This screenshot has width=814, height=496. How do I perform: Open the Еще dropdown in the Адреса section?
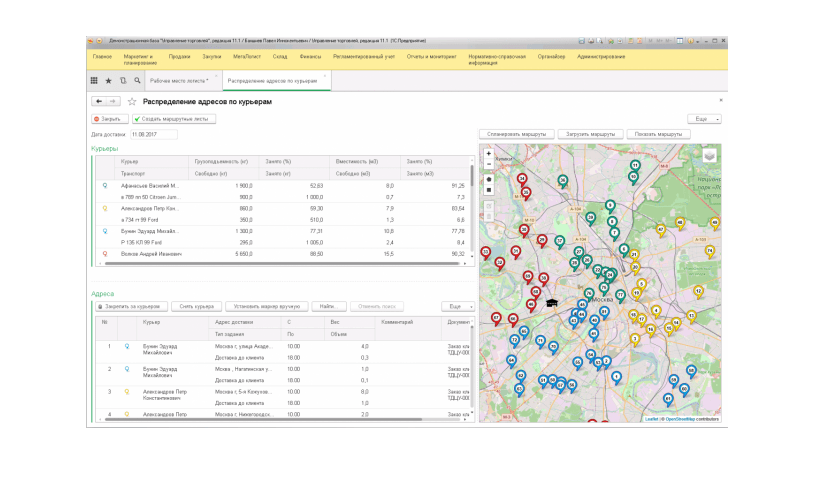click(458, 306)
